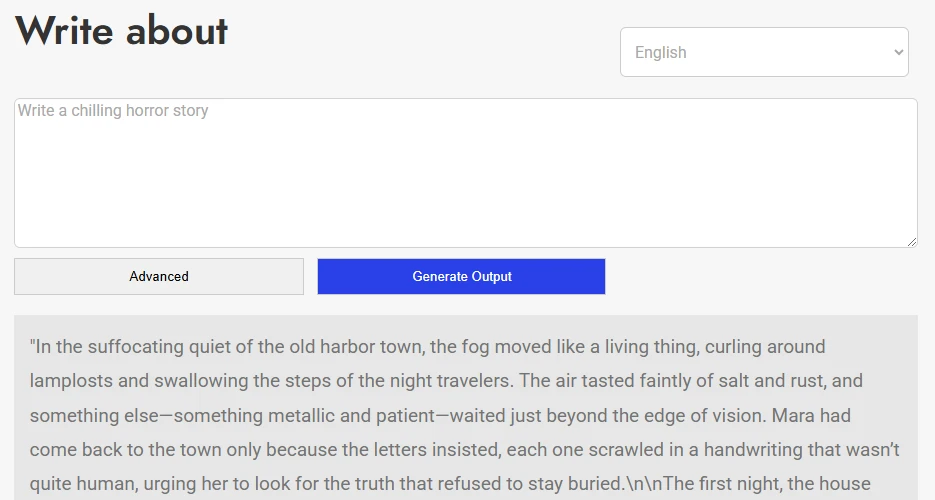The height and width of the screenshot is (500, 935).
Task: Click the 'Write about' heading
Action: click(x=121, y=31)
